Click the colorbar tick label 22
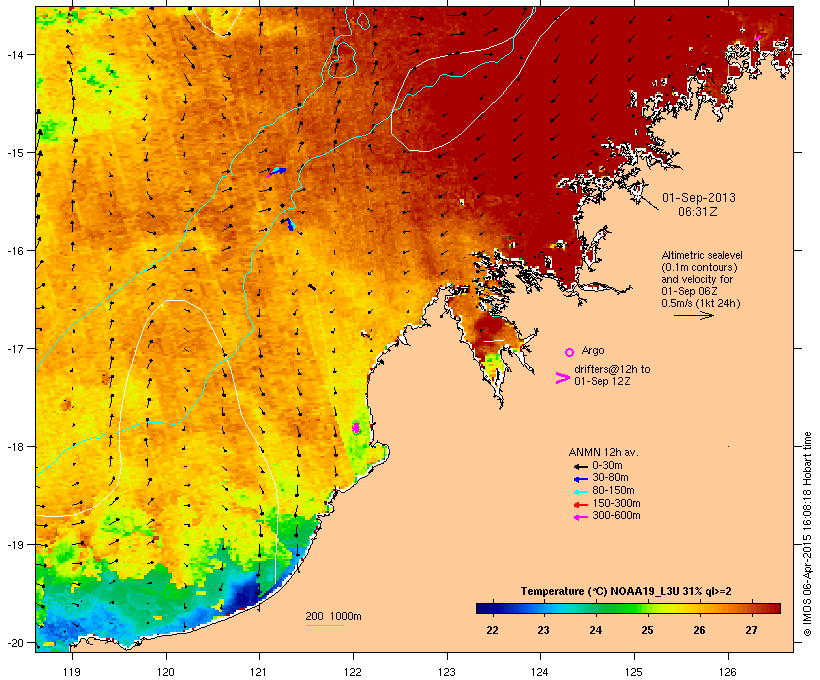Viewport: 820px width, 680px height. 492,630
